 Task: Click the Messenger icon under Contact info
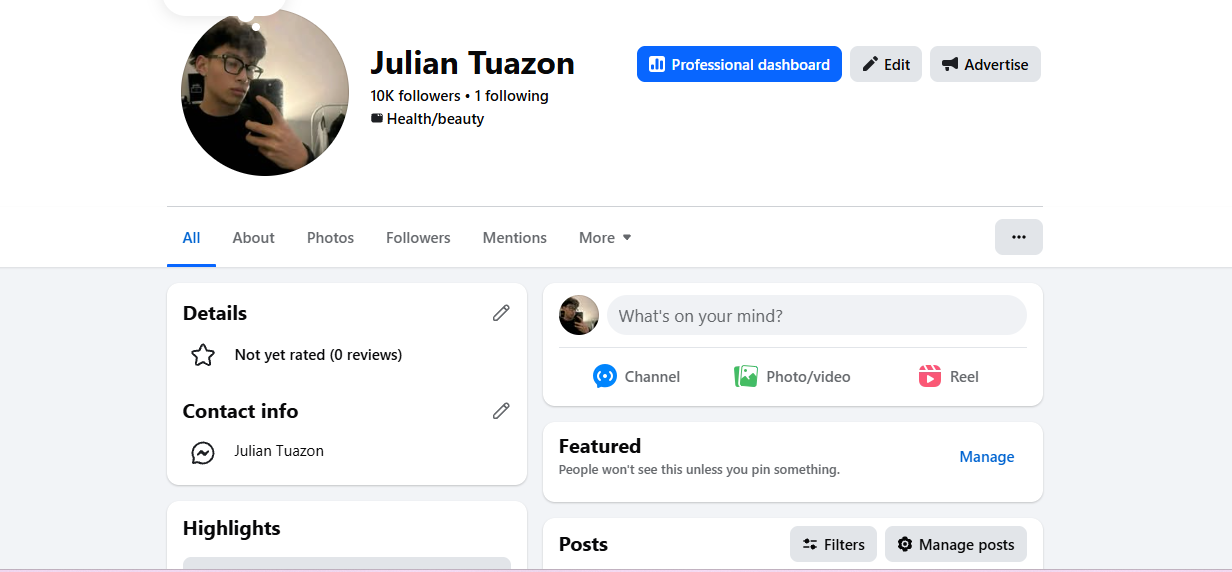(x=203, y=453)
